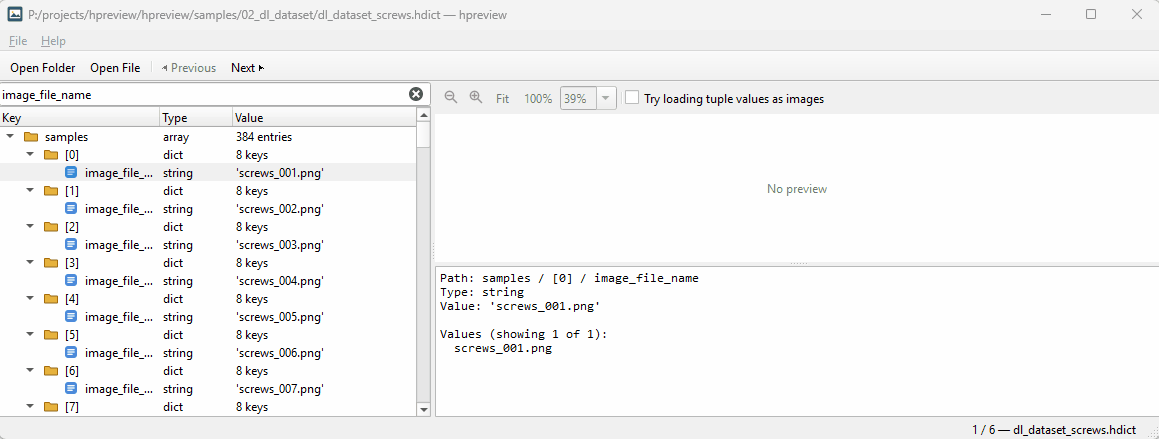Viewport: 1159px width, 439px height.
Task: Click the Open Folder toolbar button
Action: [x=43, y=68]
